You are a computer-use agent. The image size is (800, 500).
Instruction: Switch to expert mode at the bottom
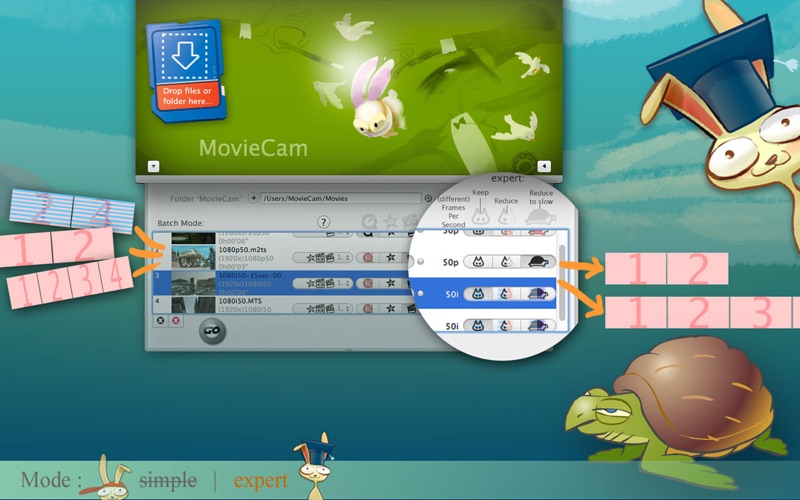(261, 480)
